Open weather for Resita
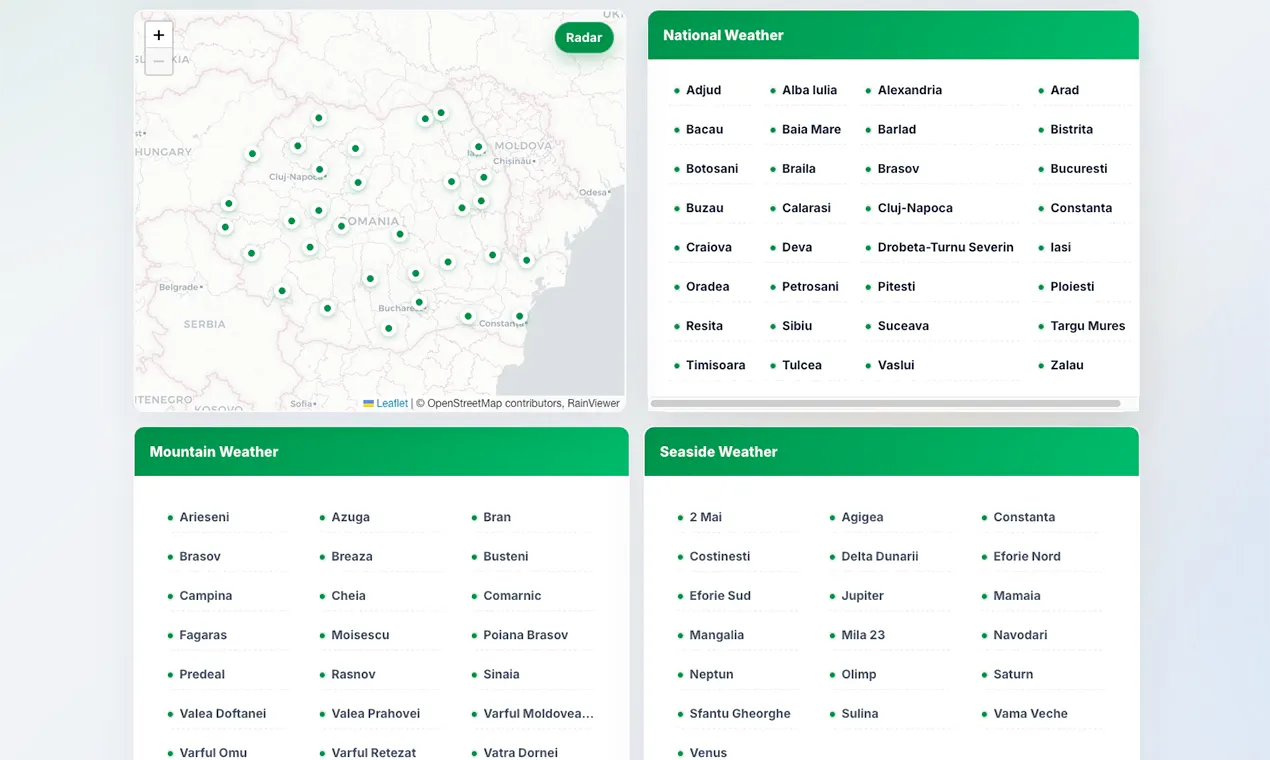This screenshot has height=760, width=1270. (x=704, y=326)
